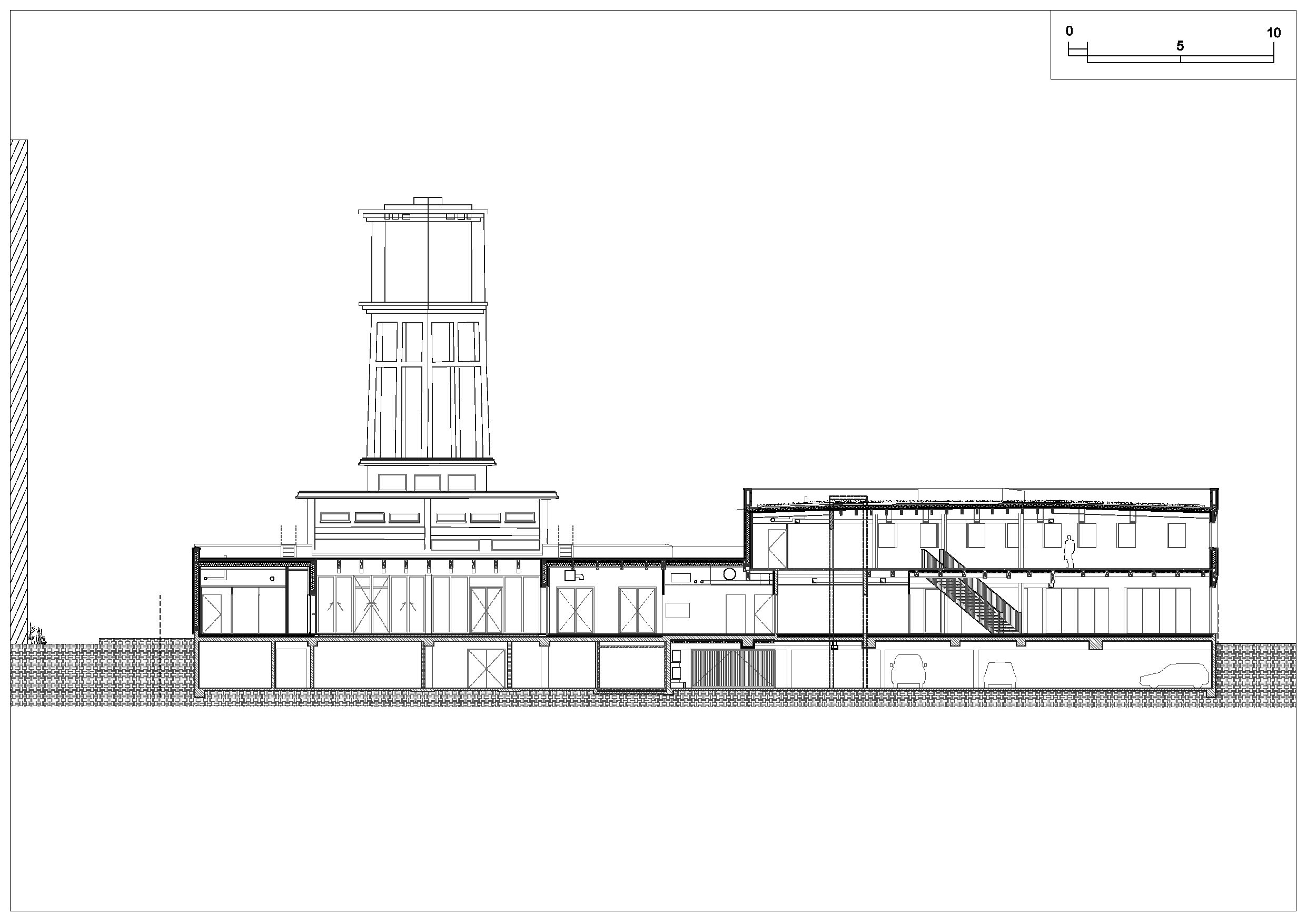Click the tall hatched wall at left edge
1307x924 pixels.
19,392
